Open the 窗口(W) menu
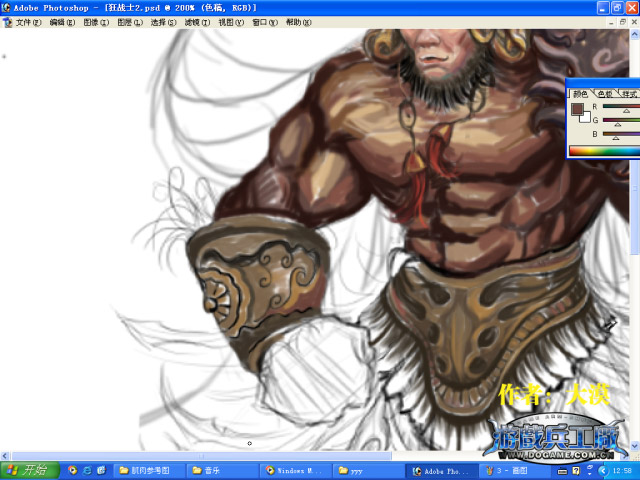This screenshot has width=640, height=480. click(265, 22)
